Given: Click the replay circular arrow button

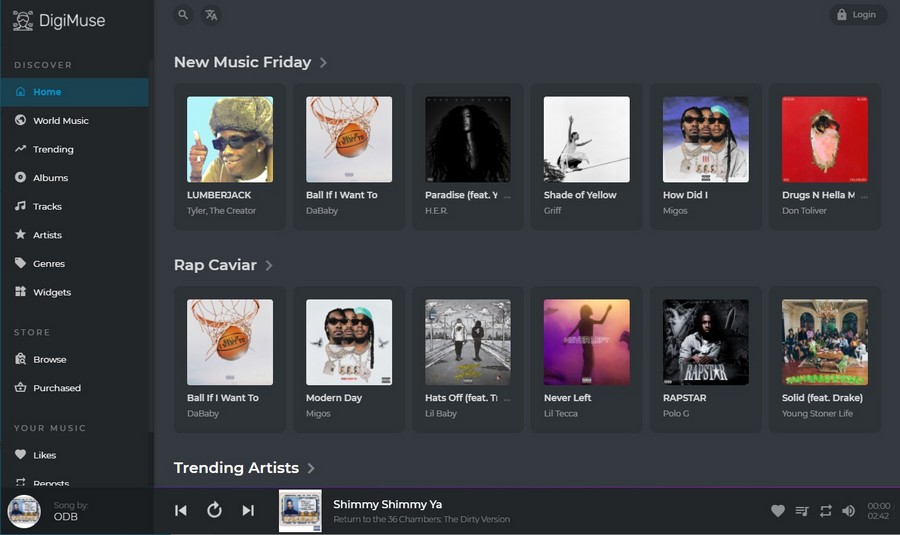Looking at the screenshot, I should point(214,510).
